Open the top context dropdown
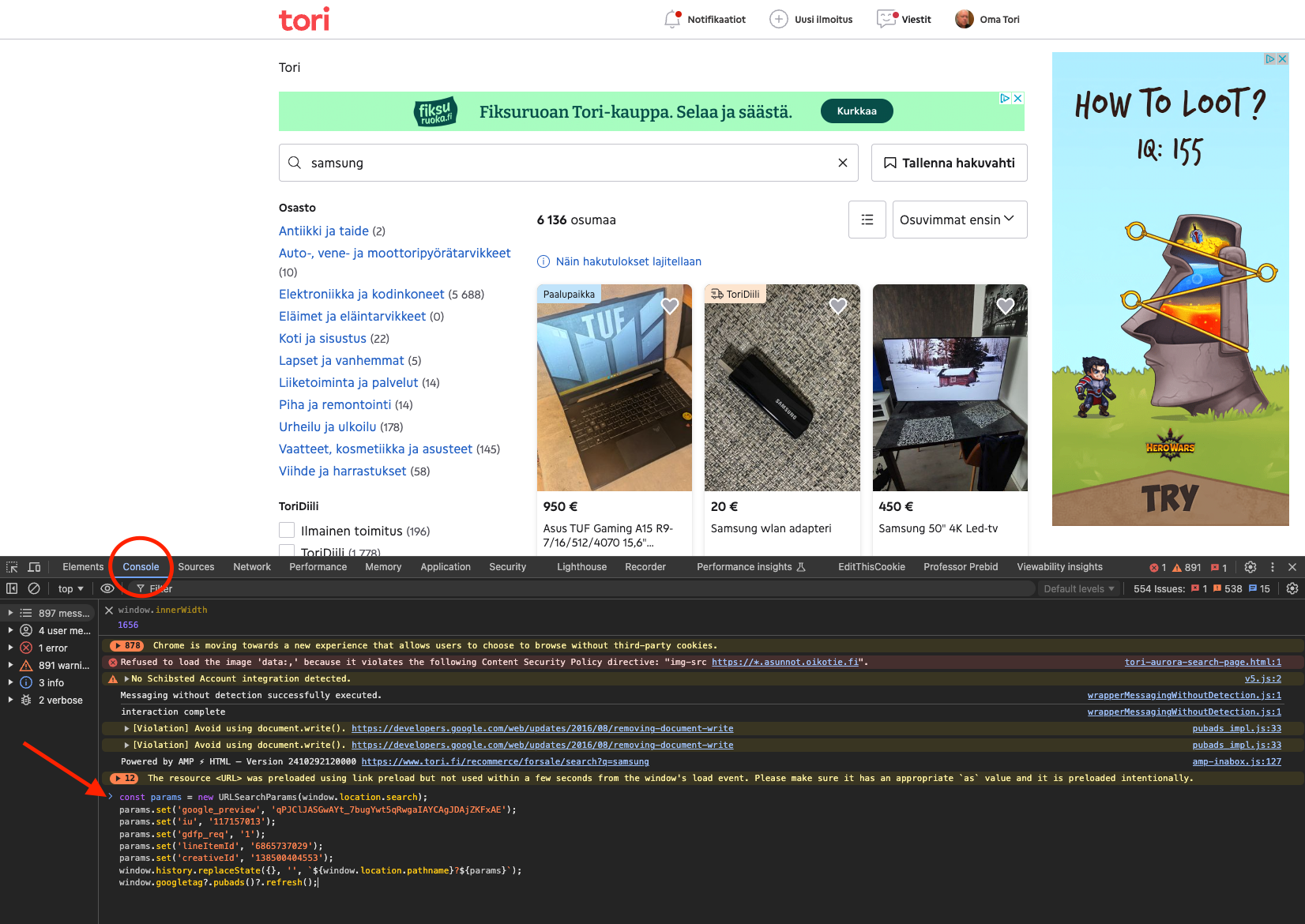The height and width of the screenshot is (924, 1305). click(x=70, y=588)
